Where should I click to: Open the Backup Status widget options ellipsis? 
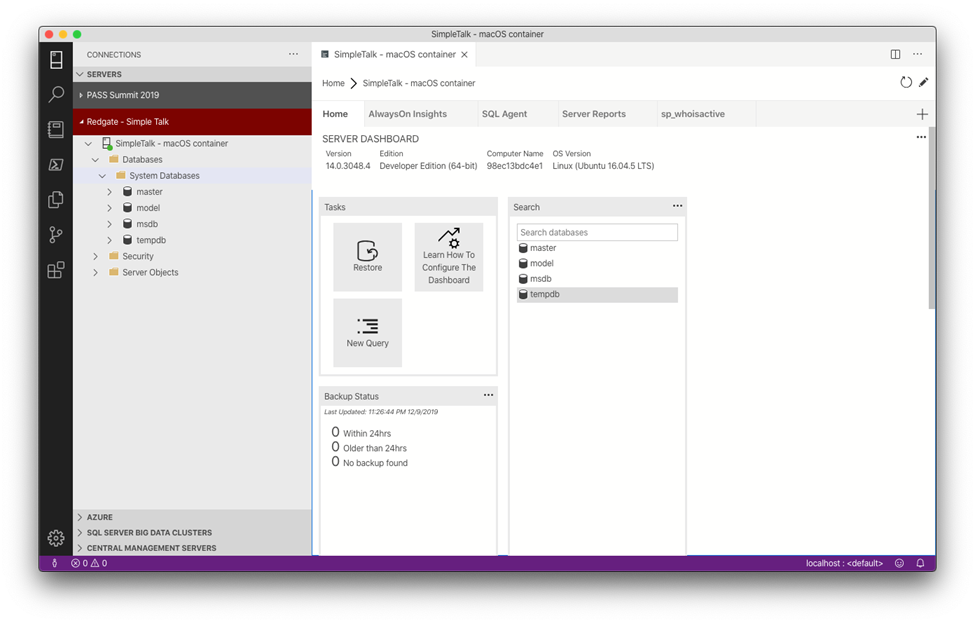click(x=489, y=395)
